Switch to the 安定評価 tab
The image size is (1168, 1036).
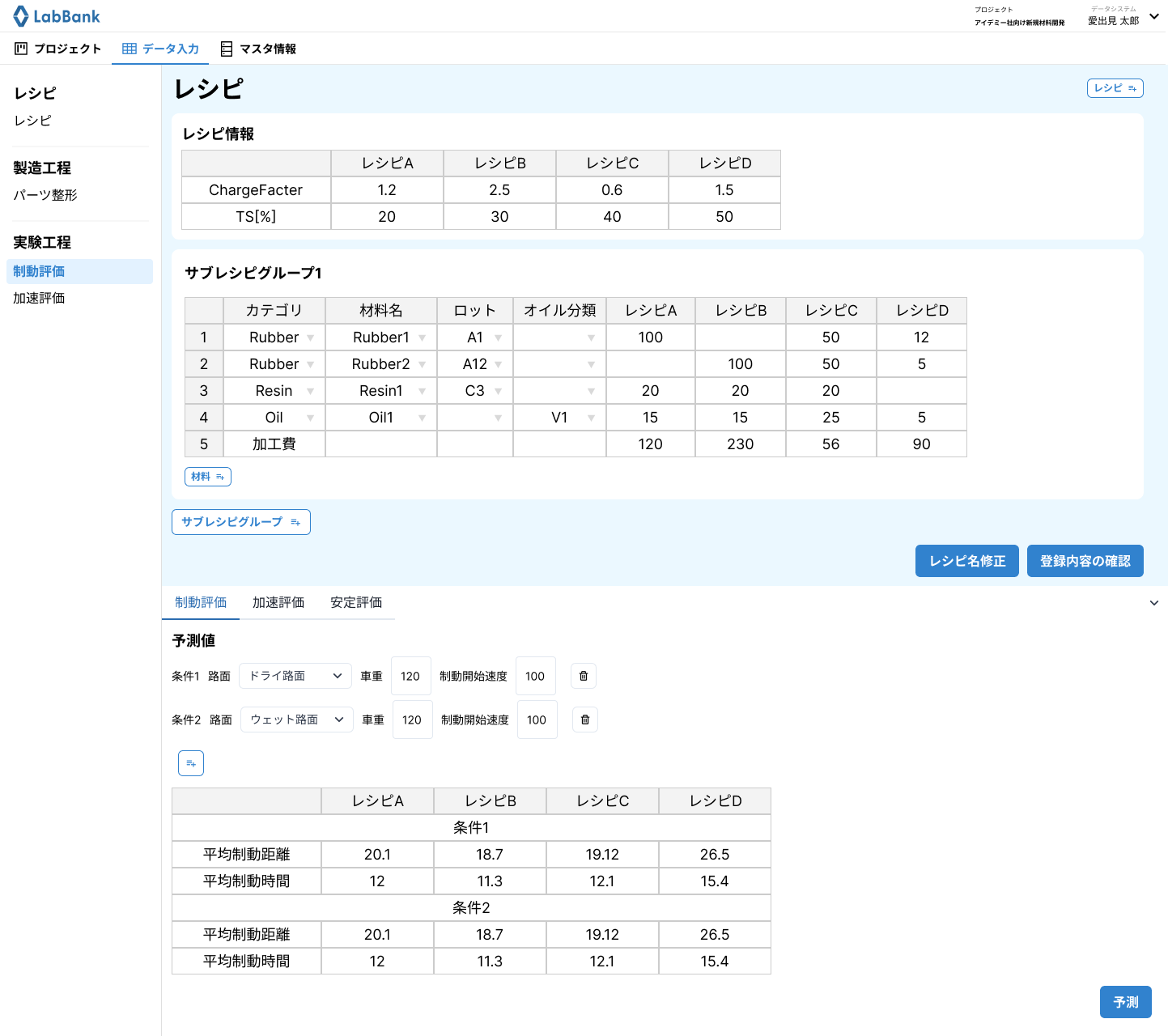356,602
